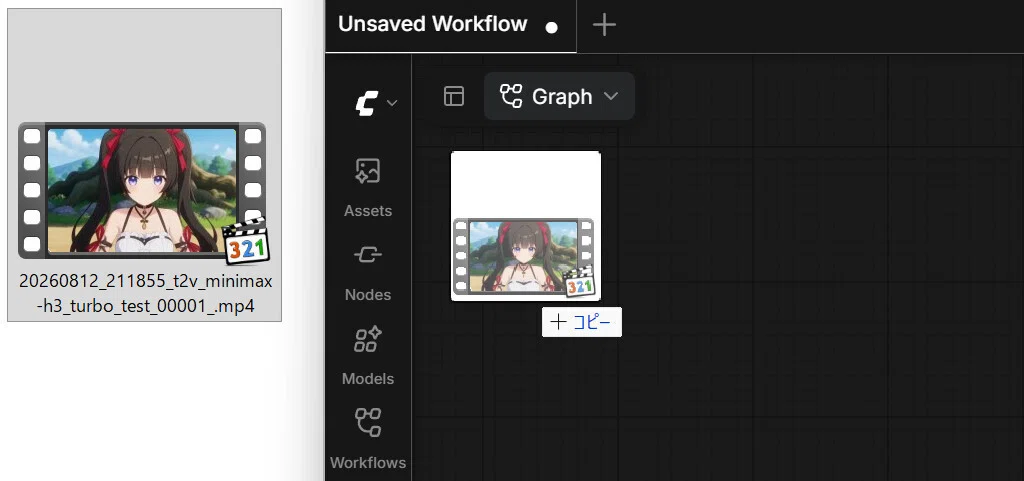
Task: Open the Nodes sidebar panel
Action: pyautogui.click(x=368, y=271)
